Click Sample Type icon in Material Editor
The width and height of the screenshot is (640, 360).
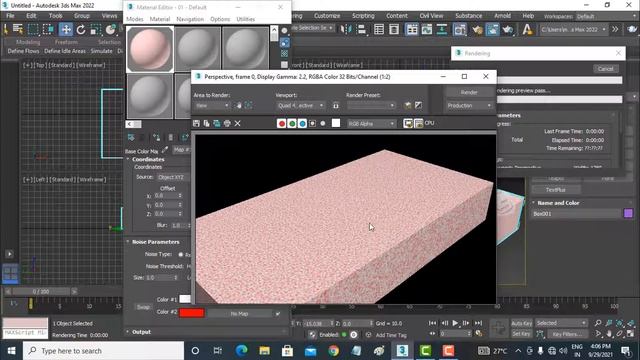[284, 31]
